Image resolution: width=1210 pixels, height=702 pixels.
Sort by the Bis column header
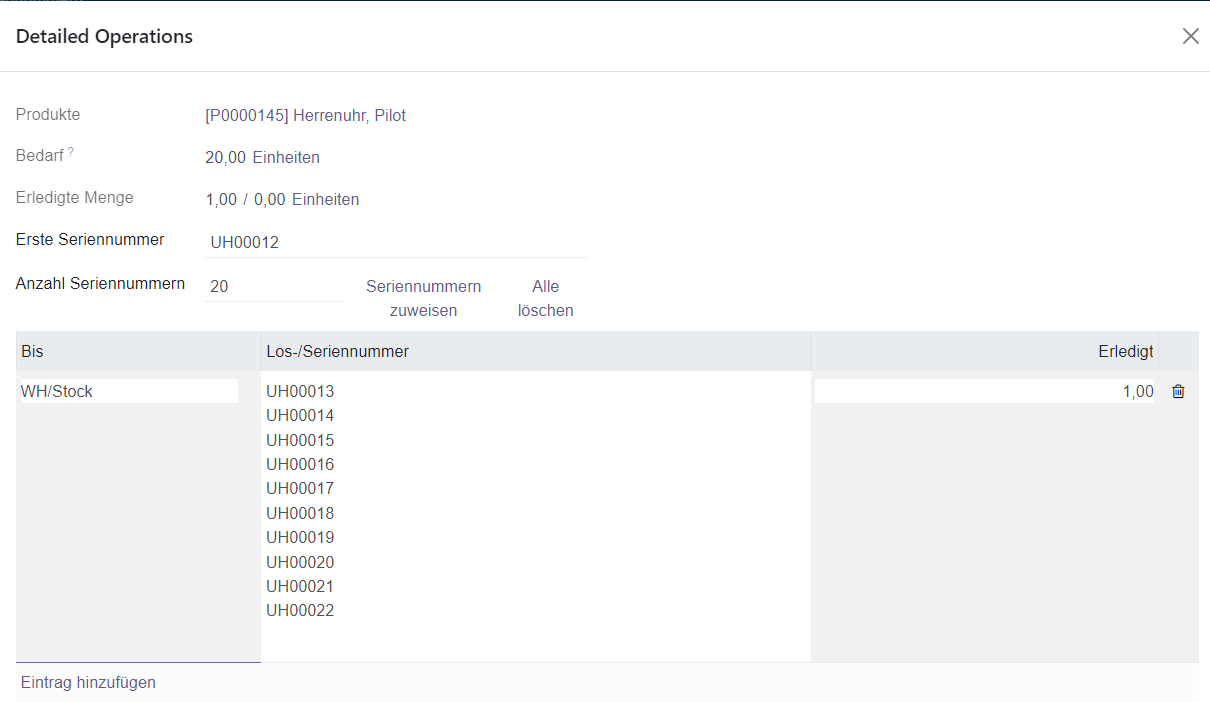tap(33, 352)
